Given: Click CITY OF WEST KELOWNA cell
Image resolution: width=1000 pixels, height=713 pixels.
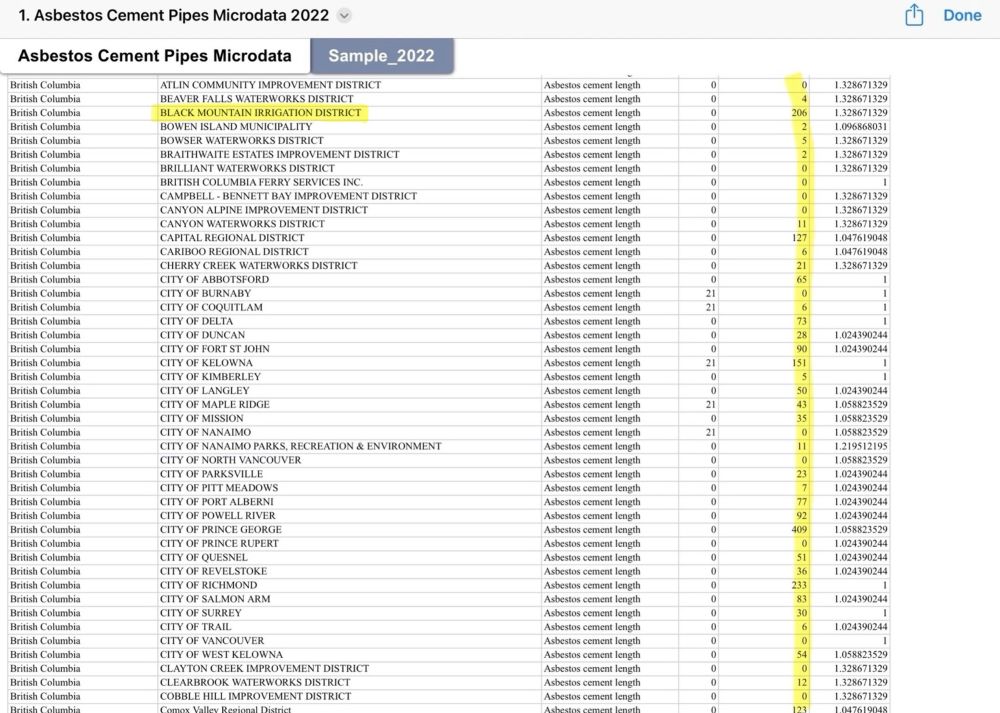Looking at the screenshot, I should click(349, 655).
